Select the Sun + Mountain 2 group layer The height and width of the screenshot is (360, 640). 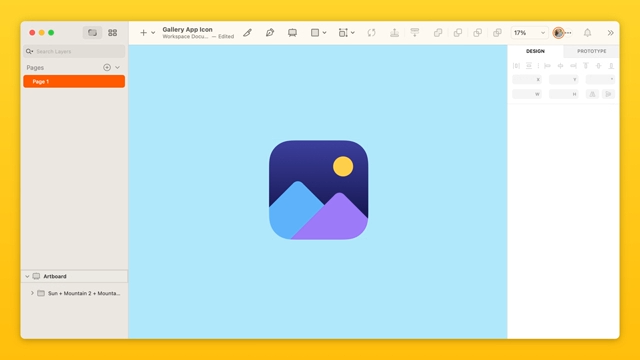(x=74, y=293)
